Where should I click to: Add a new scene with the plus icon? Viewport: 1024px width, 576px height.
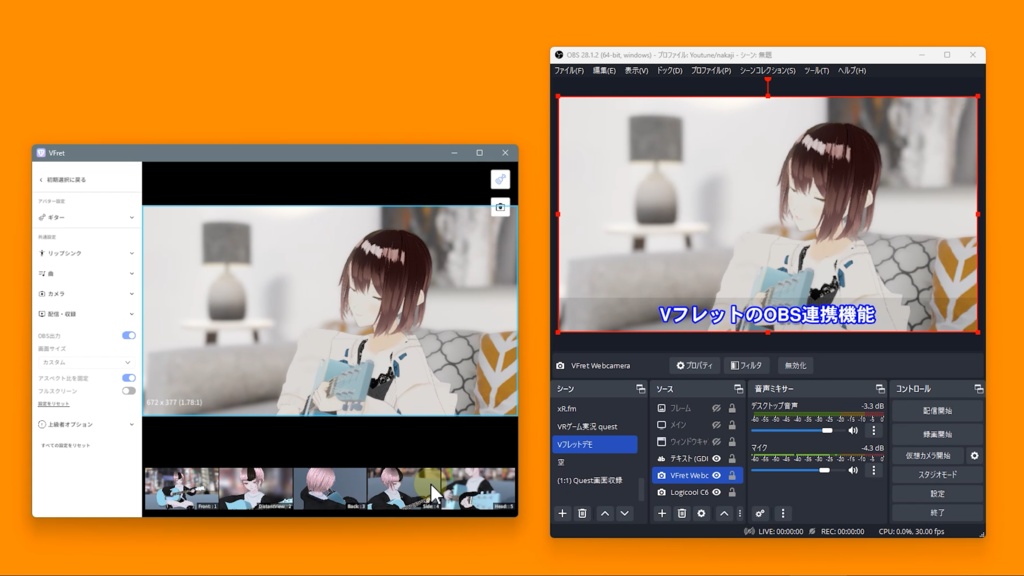point(562,514)
